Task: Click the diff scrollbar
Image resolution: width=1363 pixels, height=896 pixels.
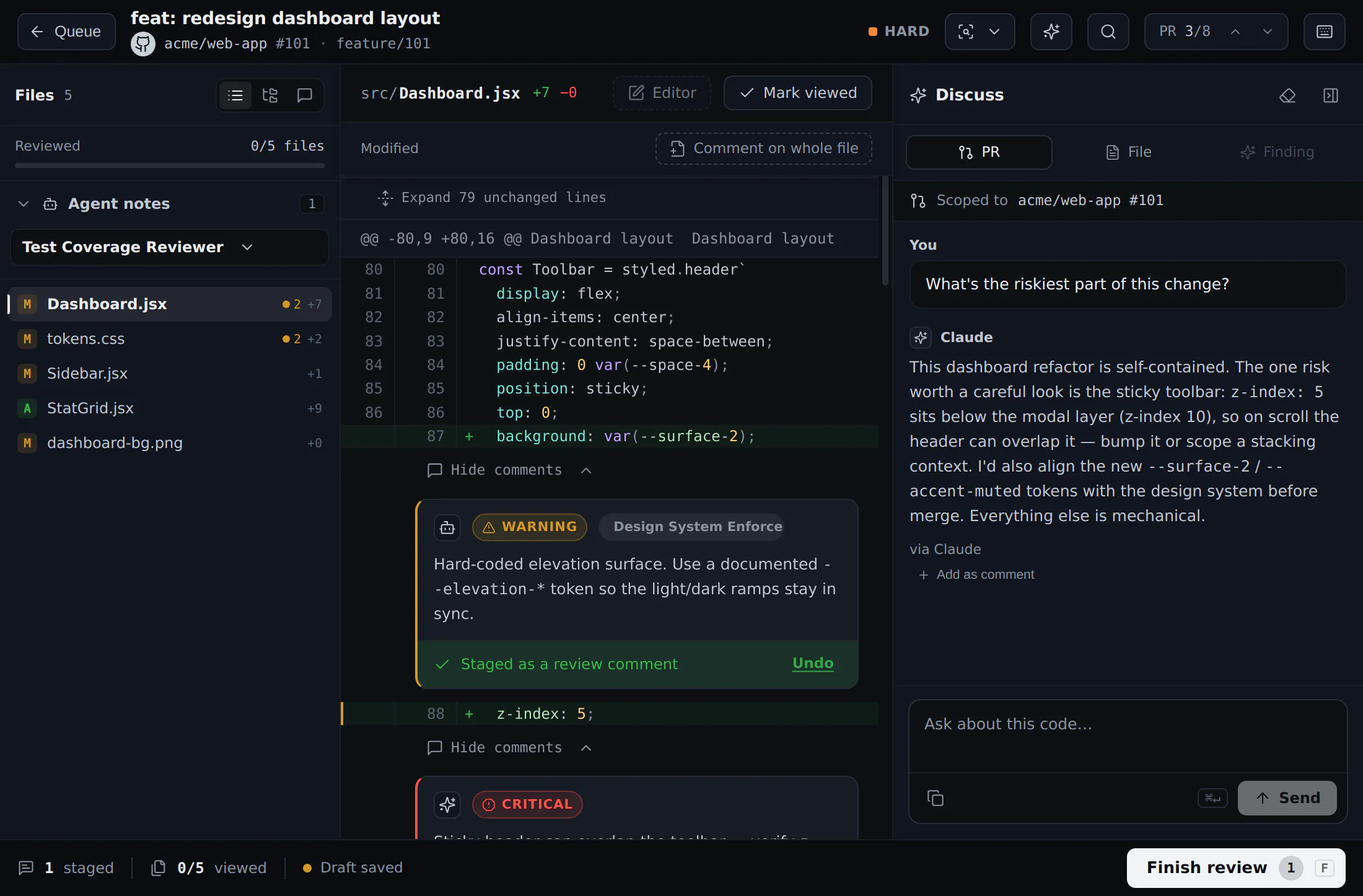Action: pos(885,231)
